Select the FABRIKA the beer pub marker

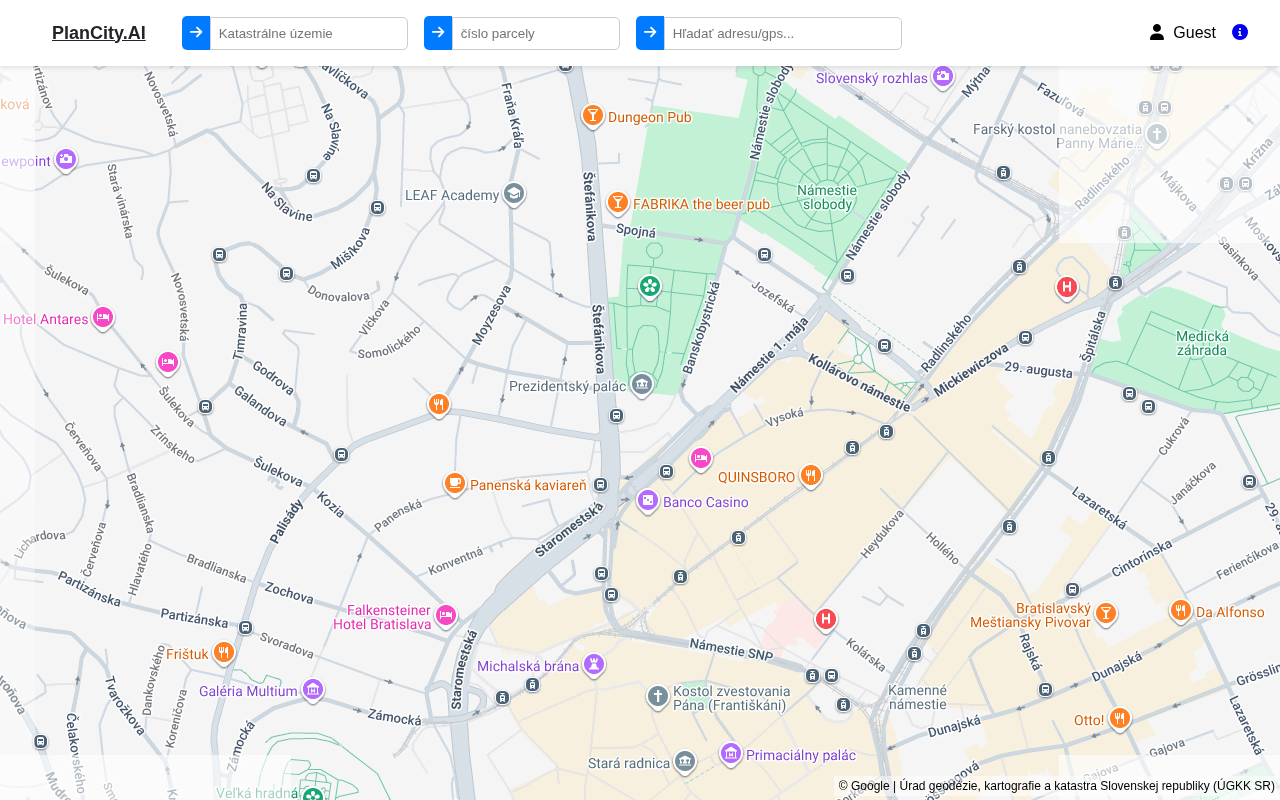point(618,203)
